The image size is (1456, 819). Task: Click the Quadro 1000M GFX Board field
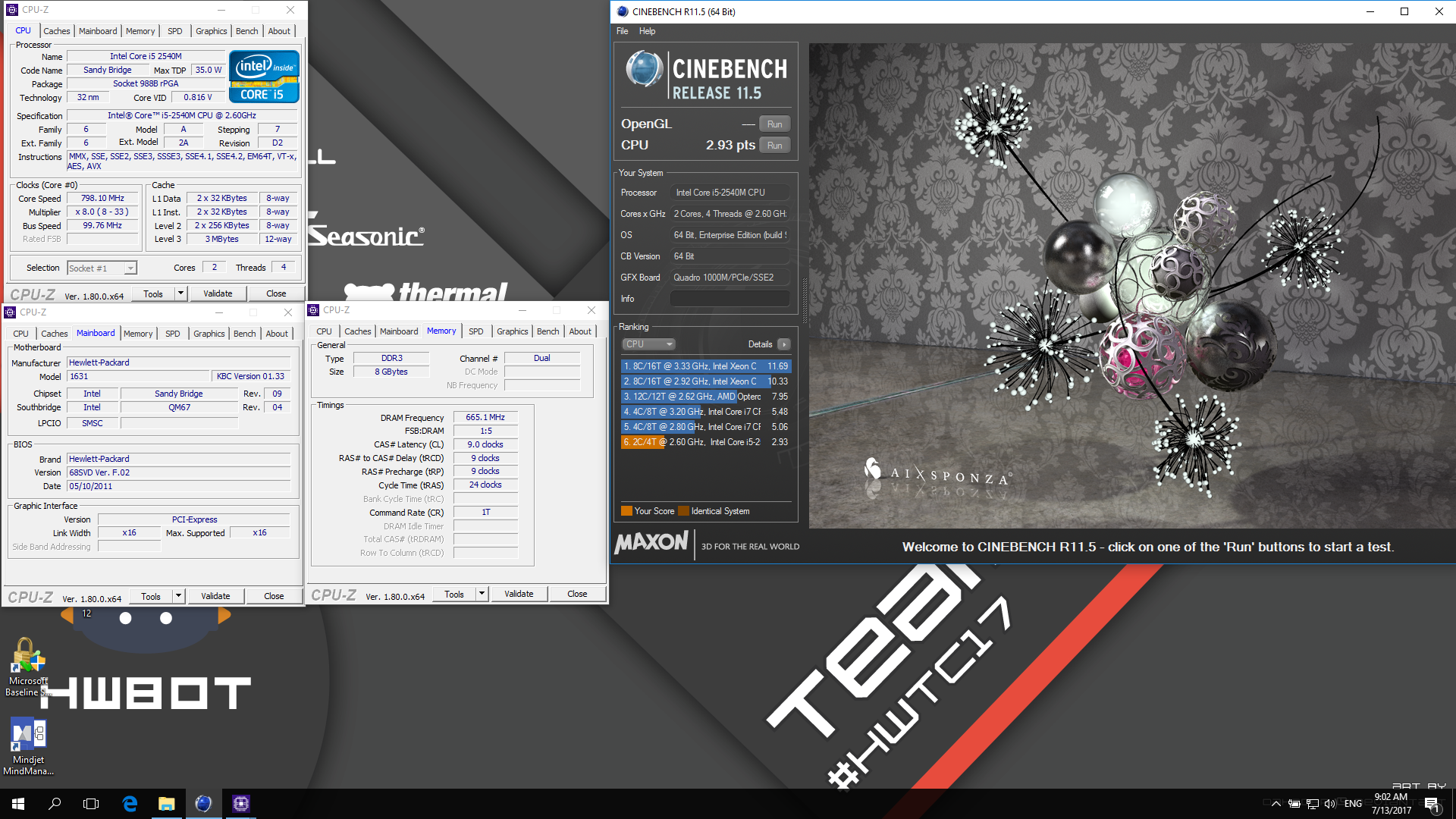729,278
